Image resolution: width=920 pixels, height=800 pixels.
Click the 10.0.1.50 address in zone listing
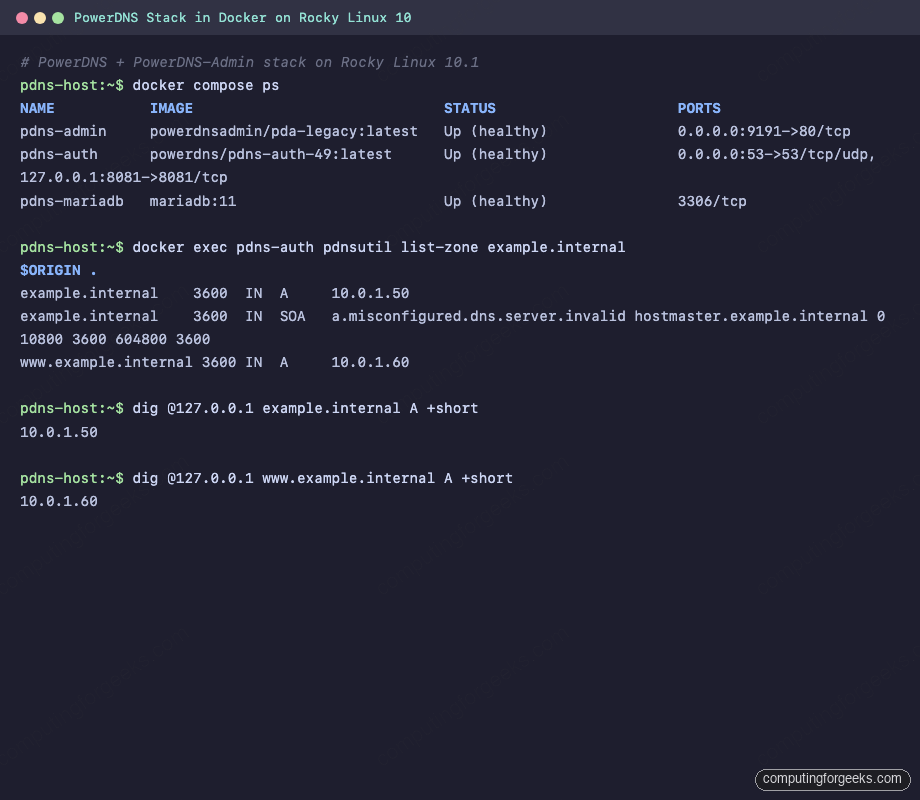click(370, 293)
